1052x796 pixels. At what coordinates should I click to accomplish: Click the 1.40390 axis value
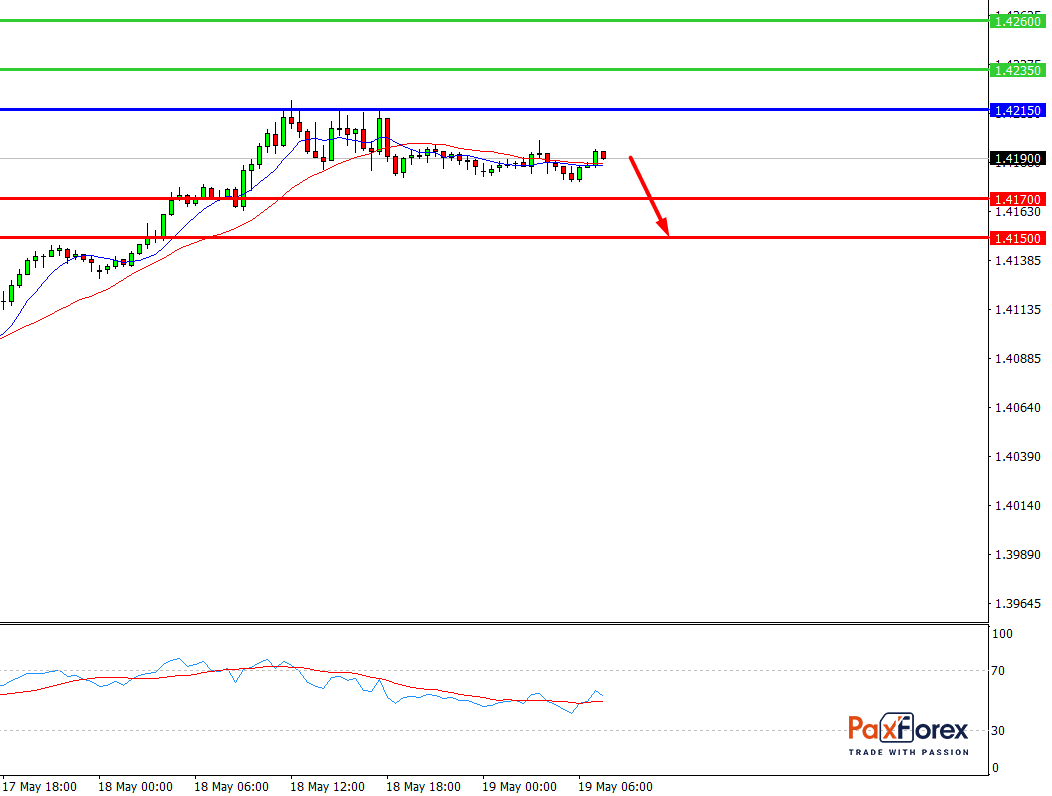(x=1018, y=456)
